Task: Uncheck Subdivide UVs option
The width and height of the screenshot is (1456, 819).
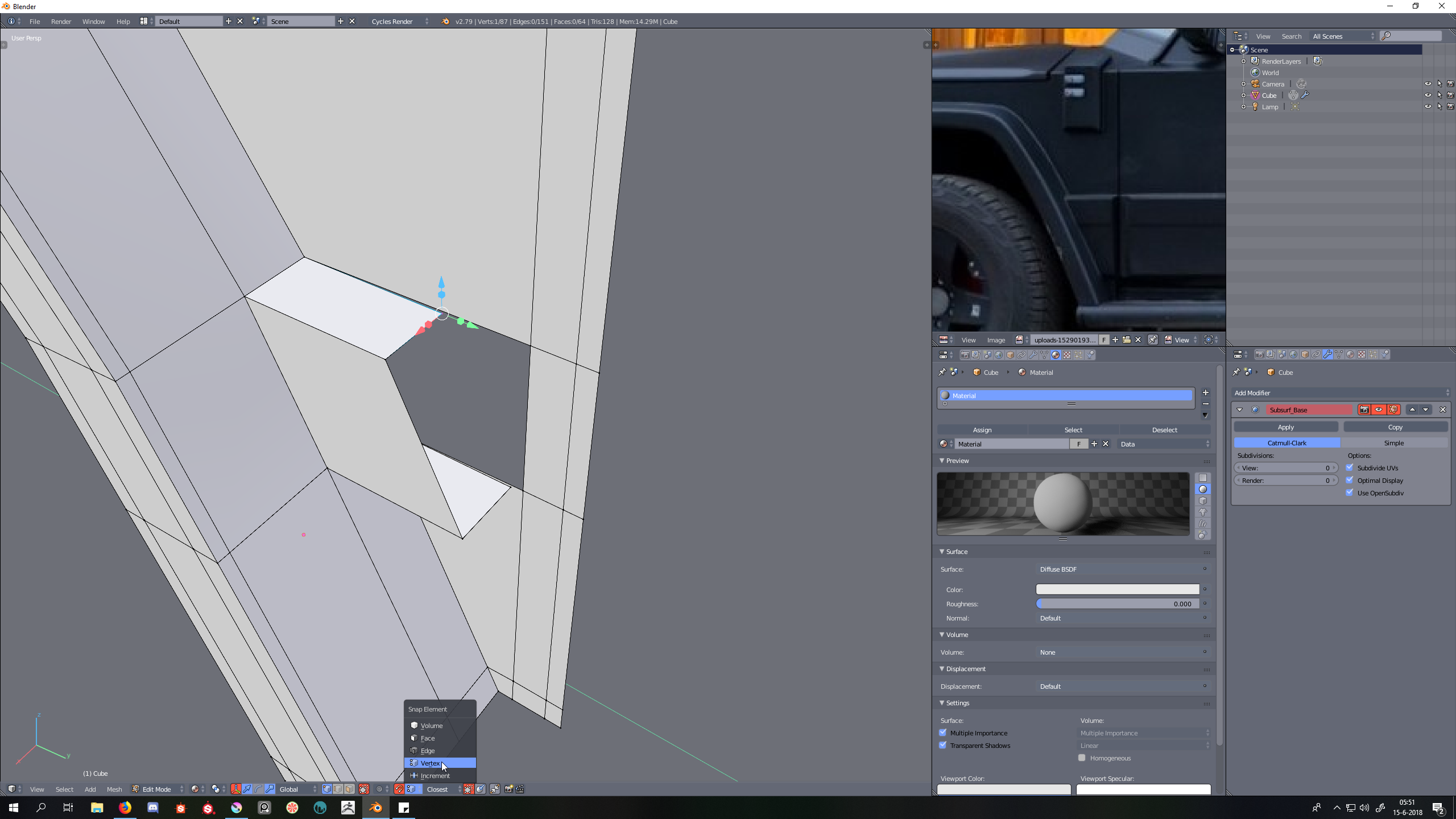Action: [1350, 468]
